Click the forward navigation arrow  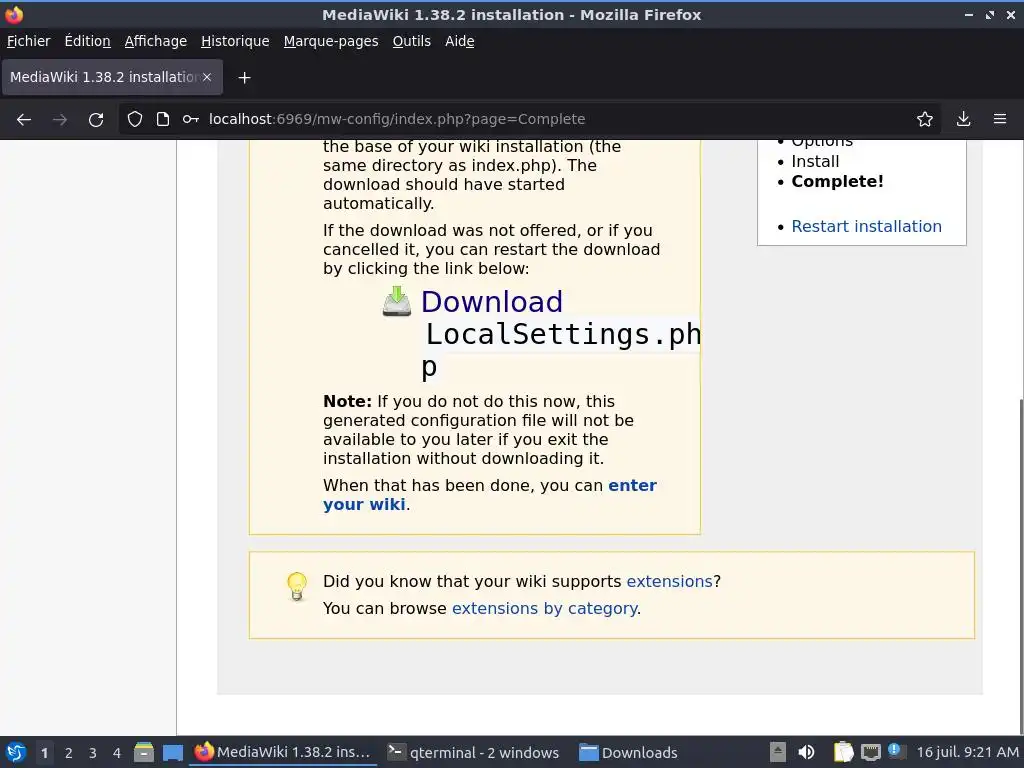point(59,120)
